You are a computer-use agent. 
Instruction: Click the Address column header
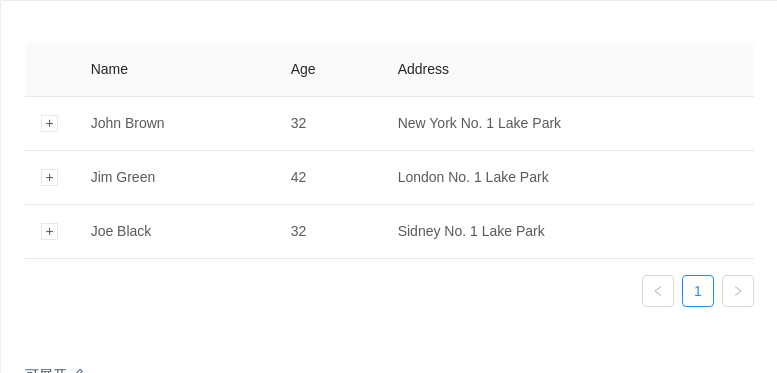pyautogui.click(x=423, y=69)
